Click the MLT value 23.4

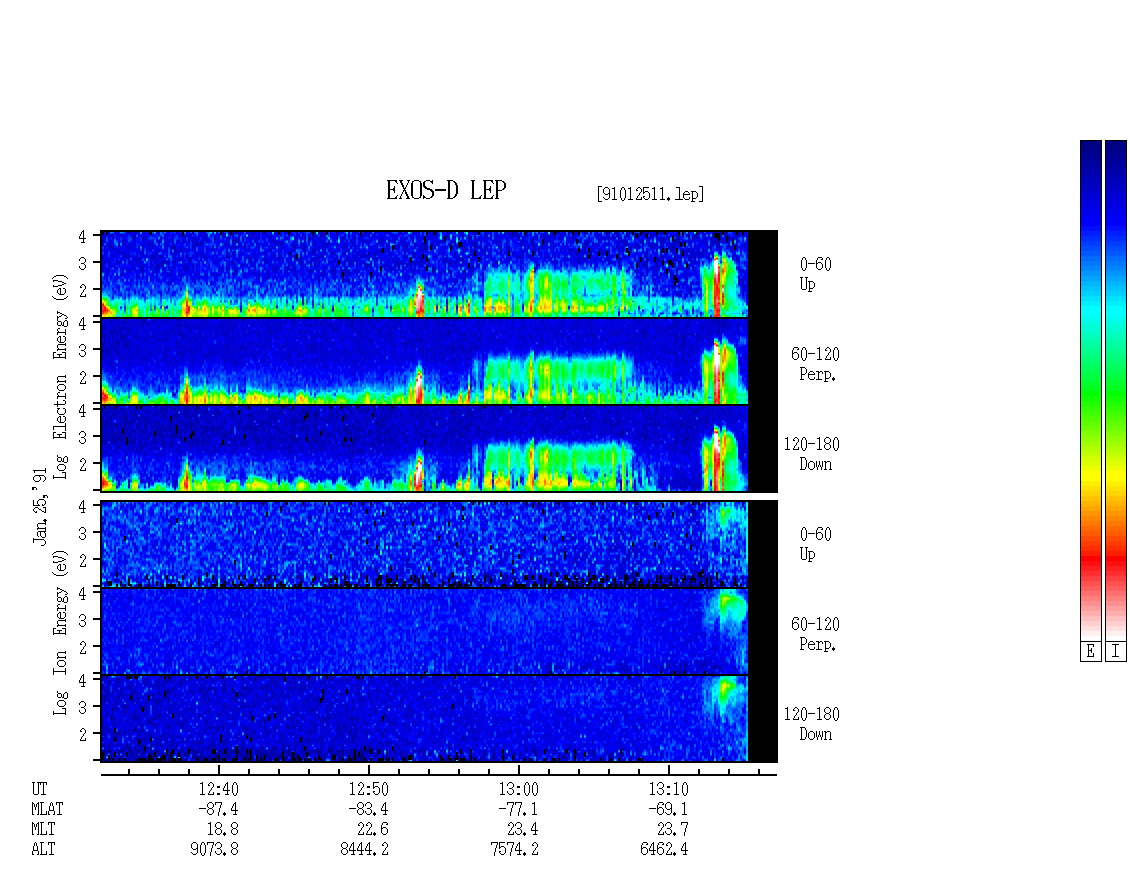pyautogui.click(x=522, y=830)
